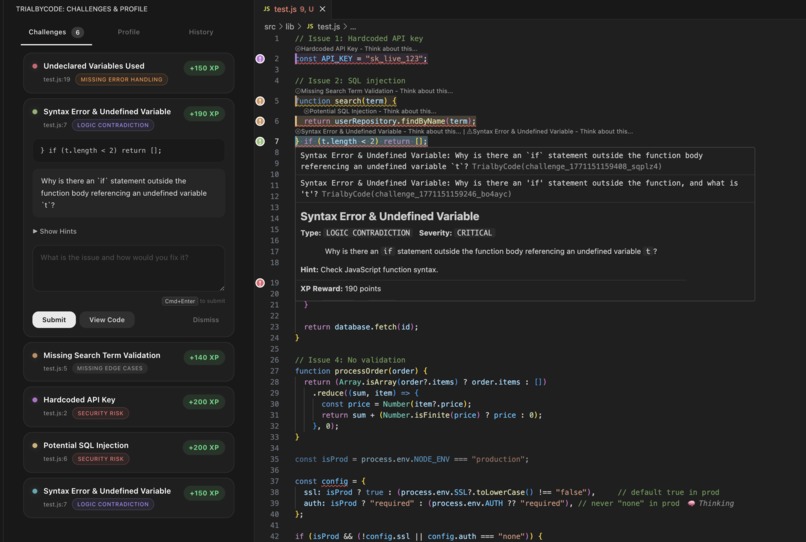Click the MISSING EDGE CASES tag
Screen dimensions: 806x542
click(x=109, y=368)
